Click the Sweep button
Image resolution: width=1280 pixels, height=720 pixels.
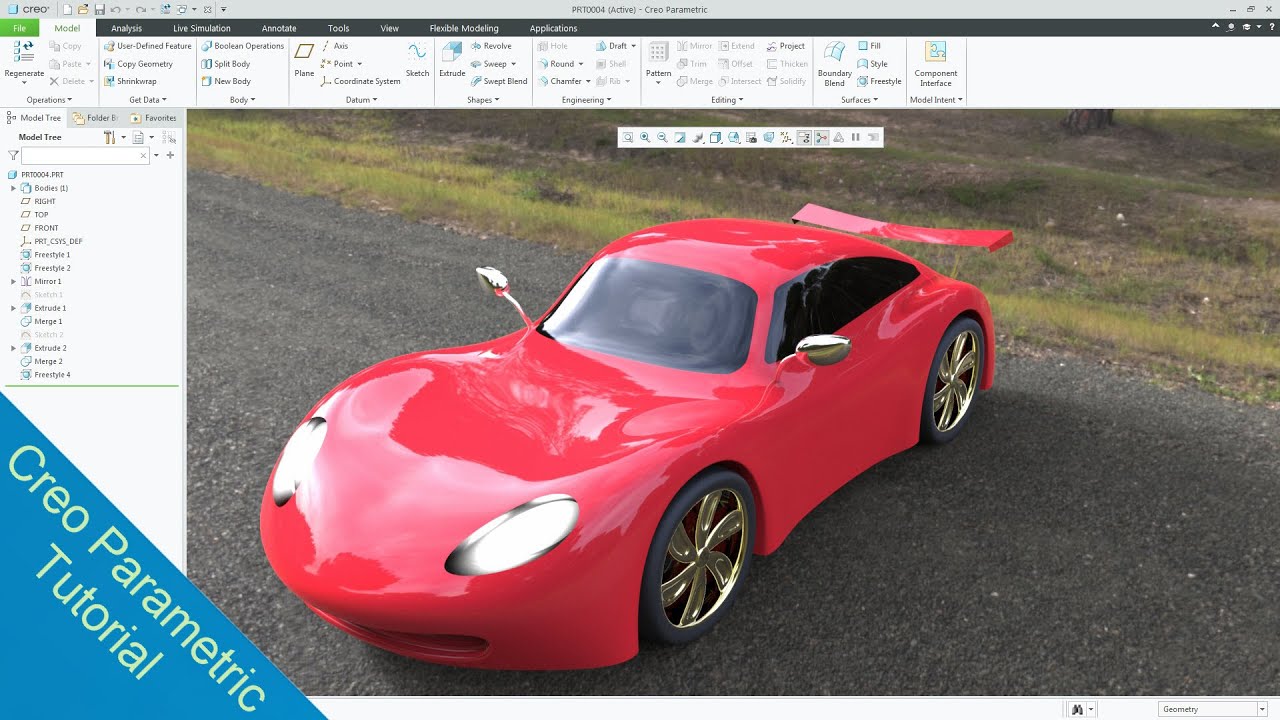[494, 64]
